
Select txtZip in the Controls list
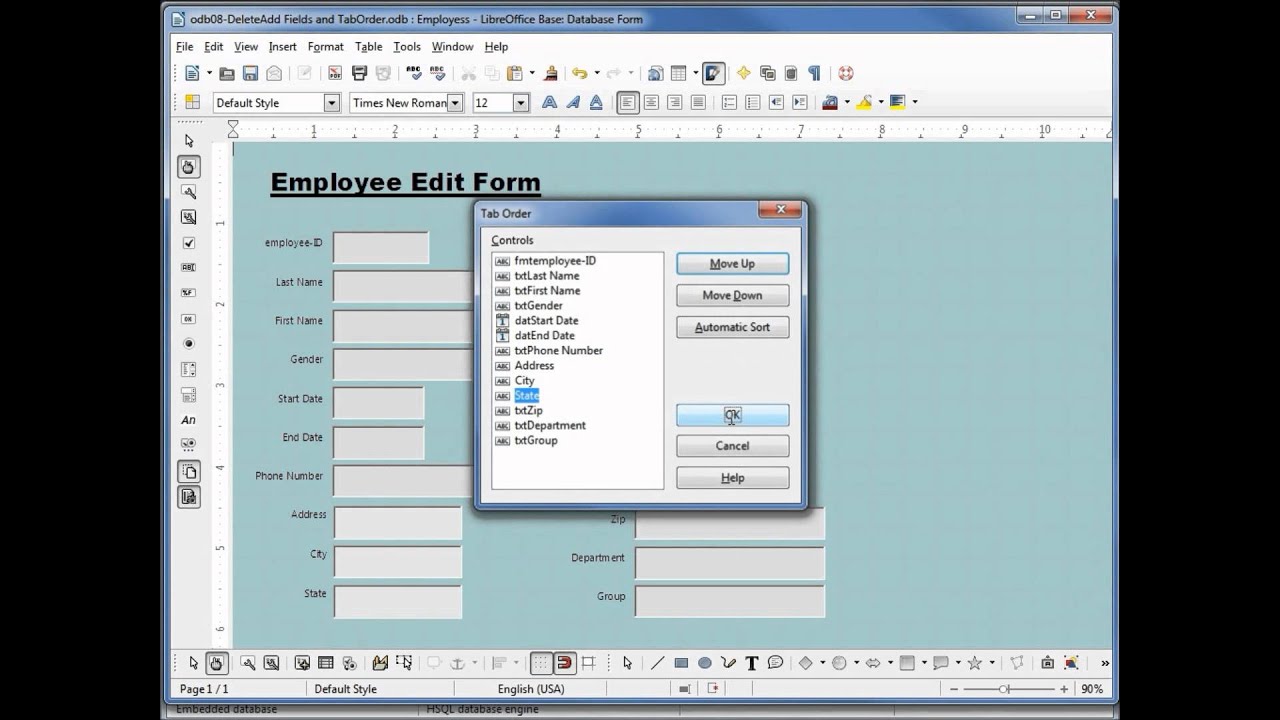(528, 410)
